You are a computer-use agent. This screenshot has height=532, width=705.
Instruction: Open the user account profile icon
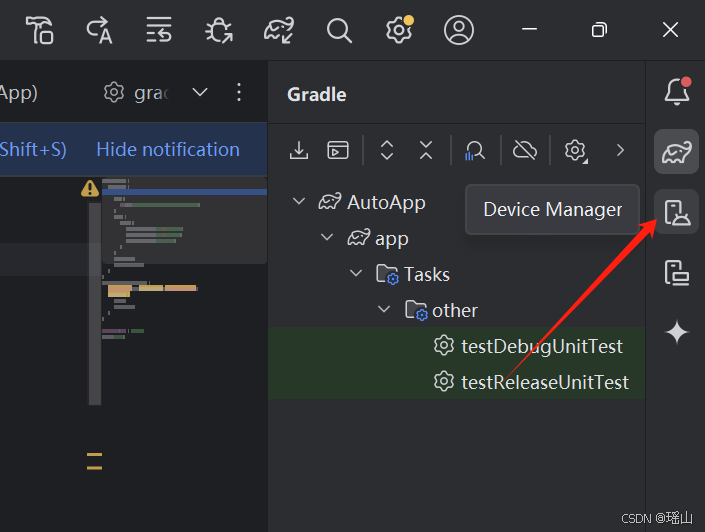[x=459, y=30]
